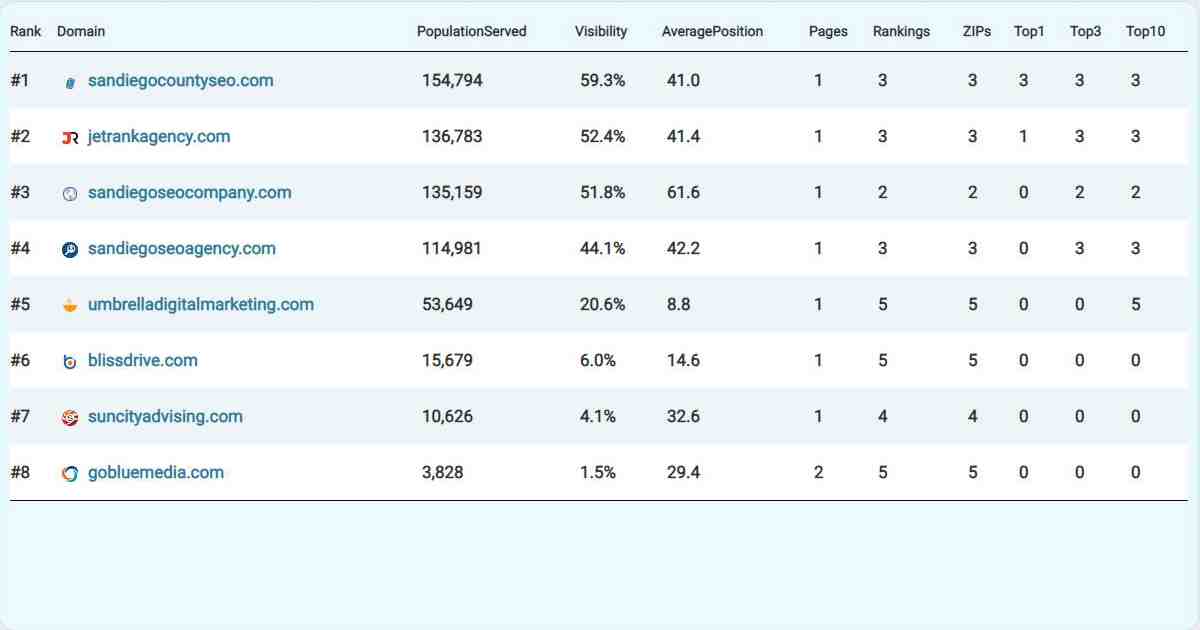Click average position 41.0

point(683,81)
